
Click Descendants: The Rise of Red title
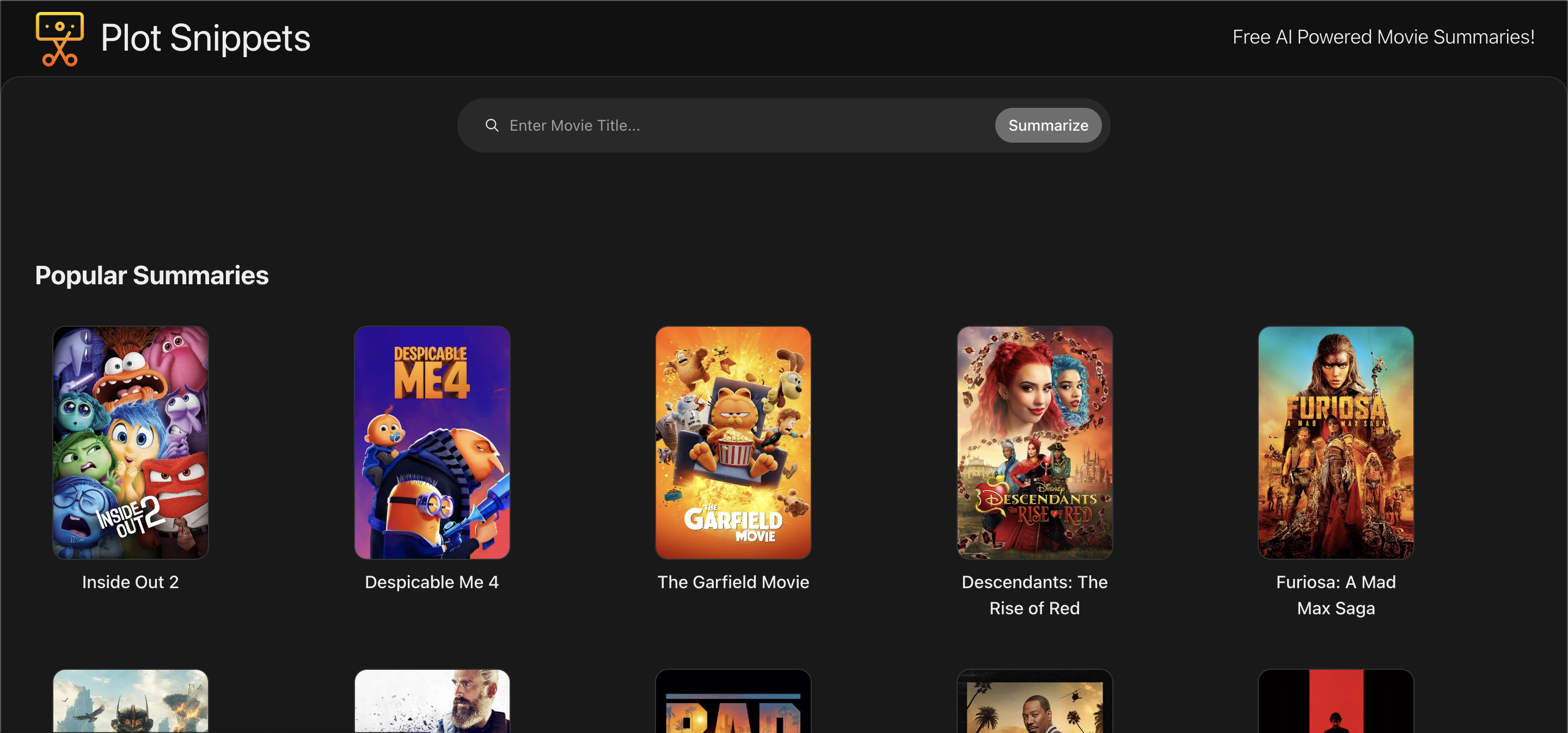pos(1034,595)
